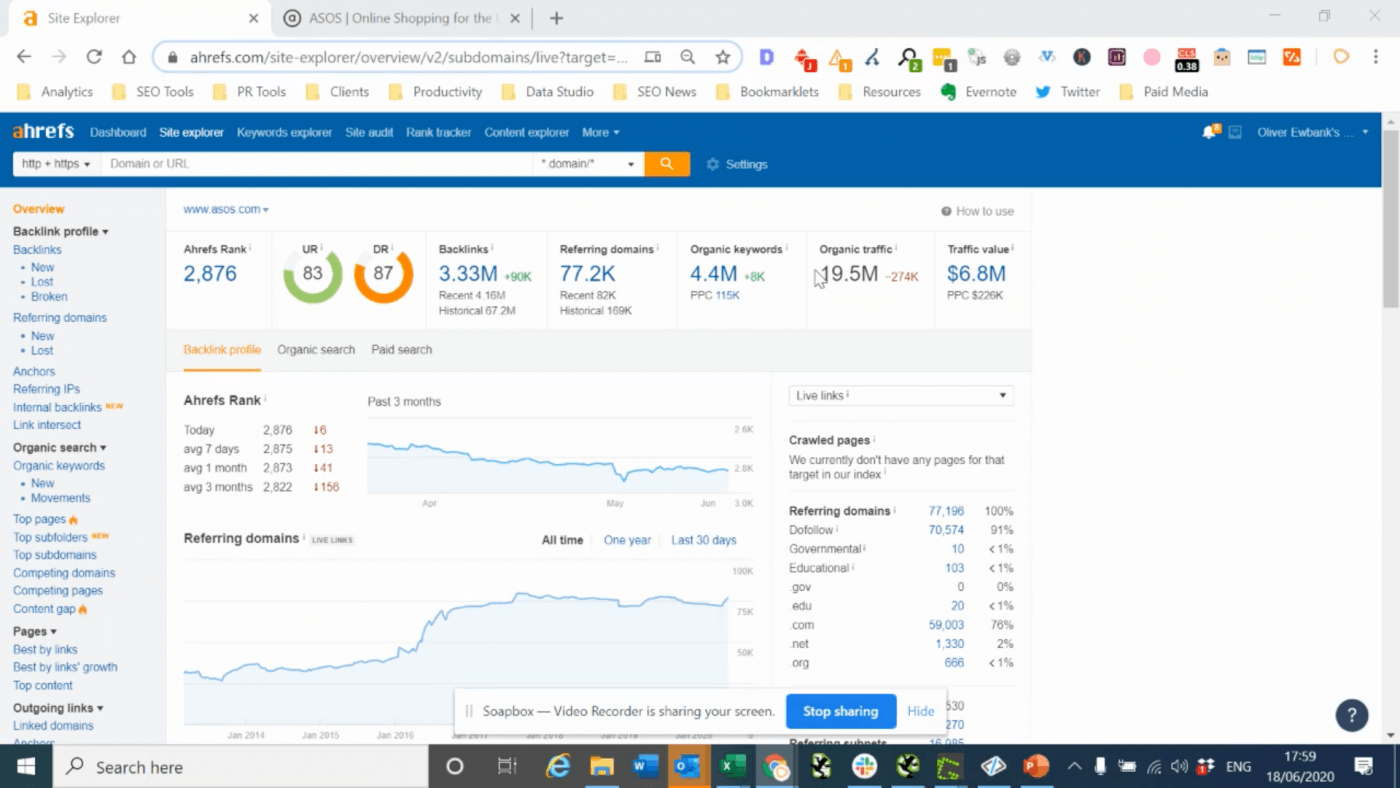Open the *.domain/* mode dropdown

587,164
